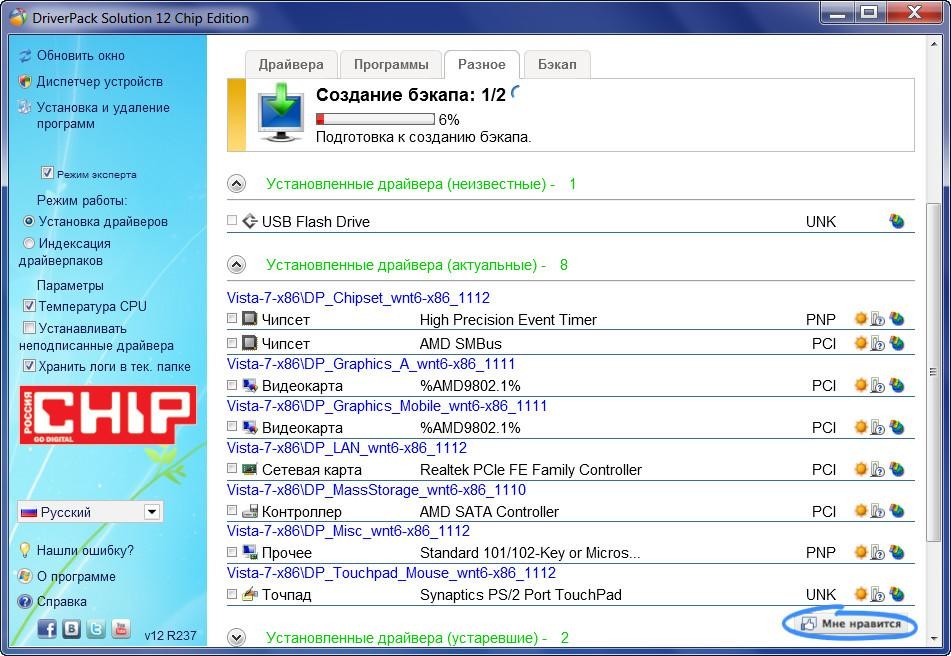This screenshot has height=656, width=951.
Task: Click the Нашли ошибку? link
Action: pos(85,550)
